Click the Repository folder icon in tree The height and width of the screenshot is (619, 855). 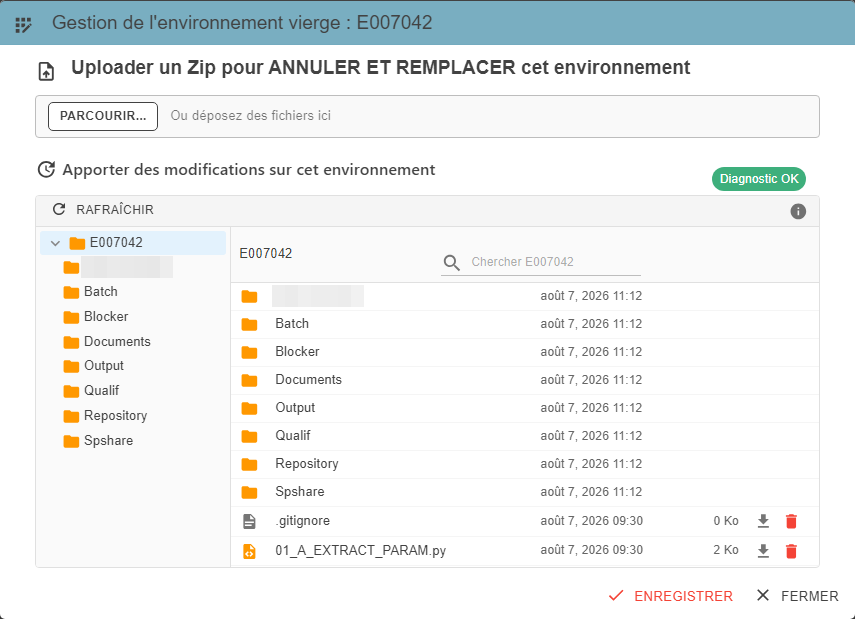[71, 416]
